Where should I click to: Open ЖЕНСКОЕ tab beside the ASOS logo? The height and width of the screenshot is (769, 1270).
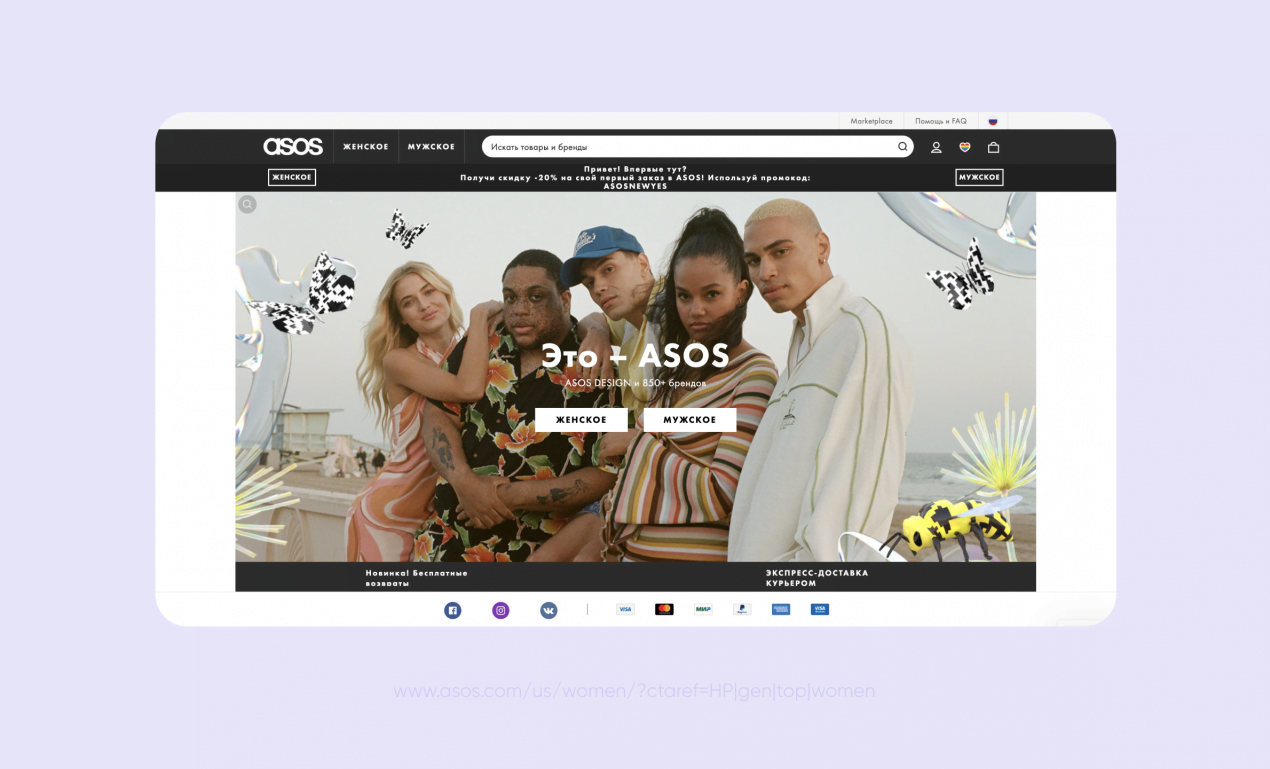coord(366,147)
